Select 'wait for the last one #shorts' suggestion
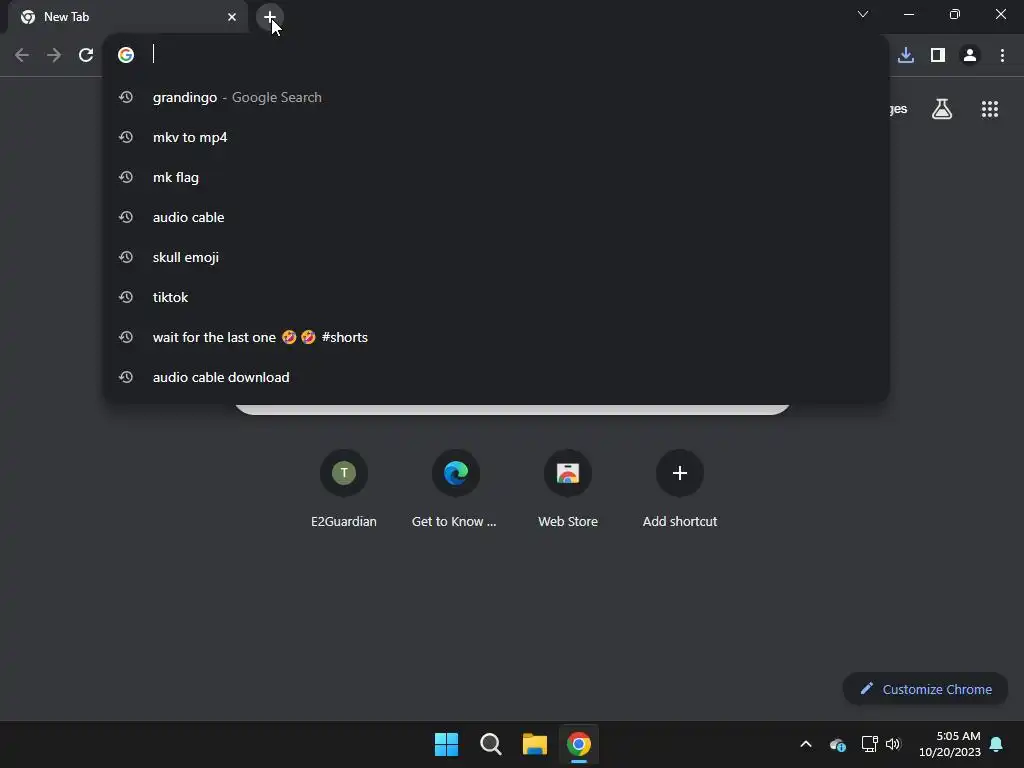1024x768 pixels. pyautogui.click(x=496, y=337)
